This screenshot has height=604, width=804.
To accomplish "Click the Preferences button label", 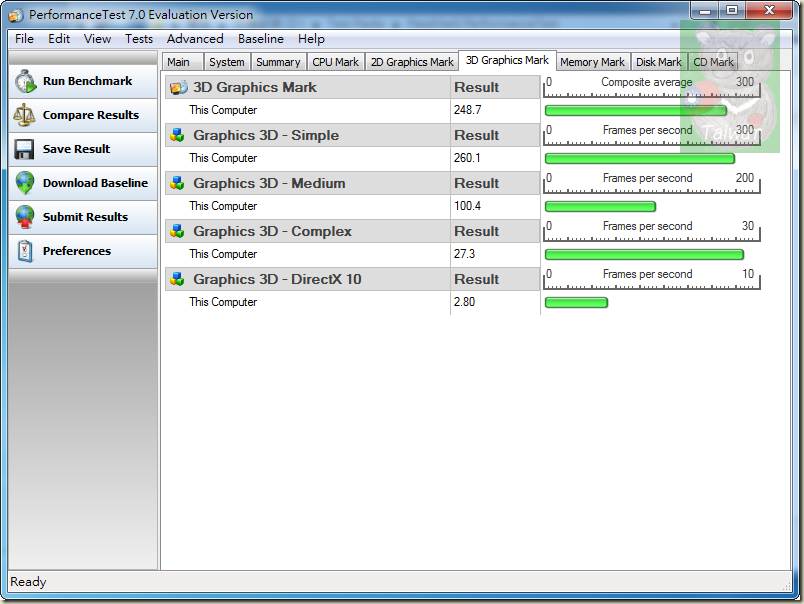I will click(77, 251).
